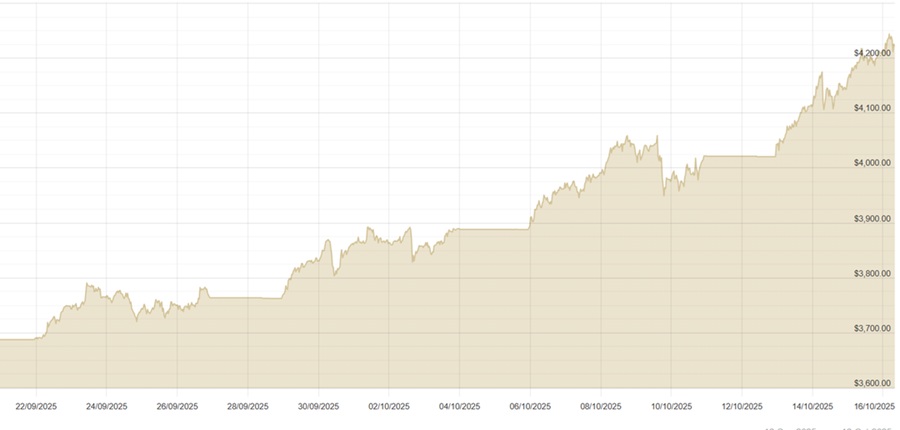Click the $4,200.00 price label
Viewport: 900px width, 430px height.
tap(872, 53)
